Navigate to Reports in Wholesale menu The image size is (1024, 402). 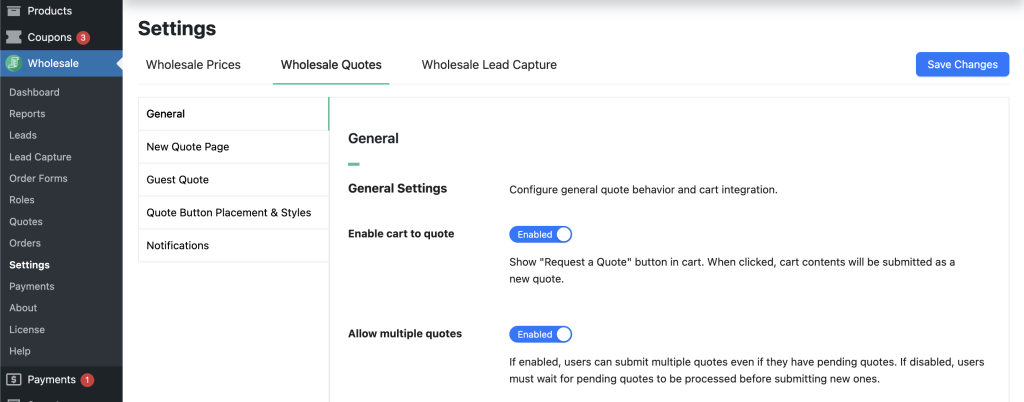tap(27, 114)
